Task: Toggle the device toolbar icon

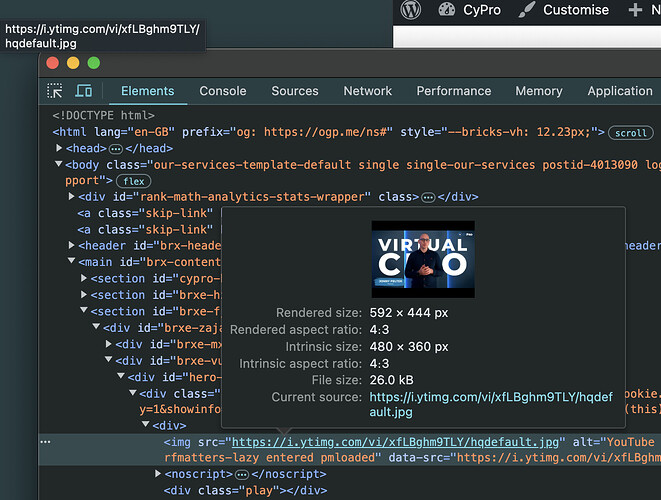Action: [84, 91]
